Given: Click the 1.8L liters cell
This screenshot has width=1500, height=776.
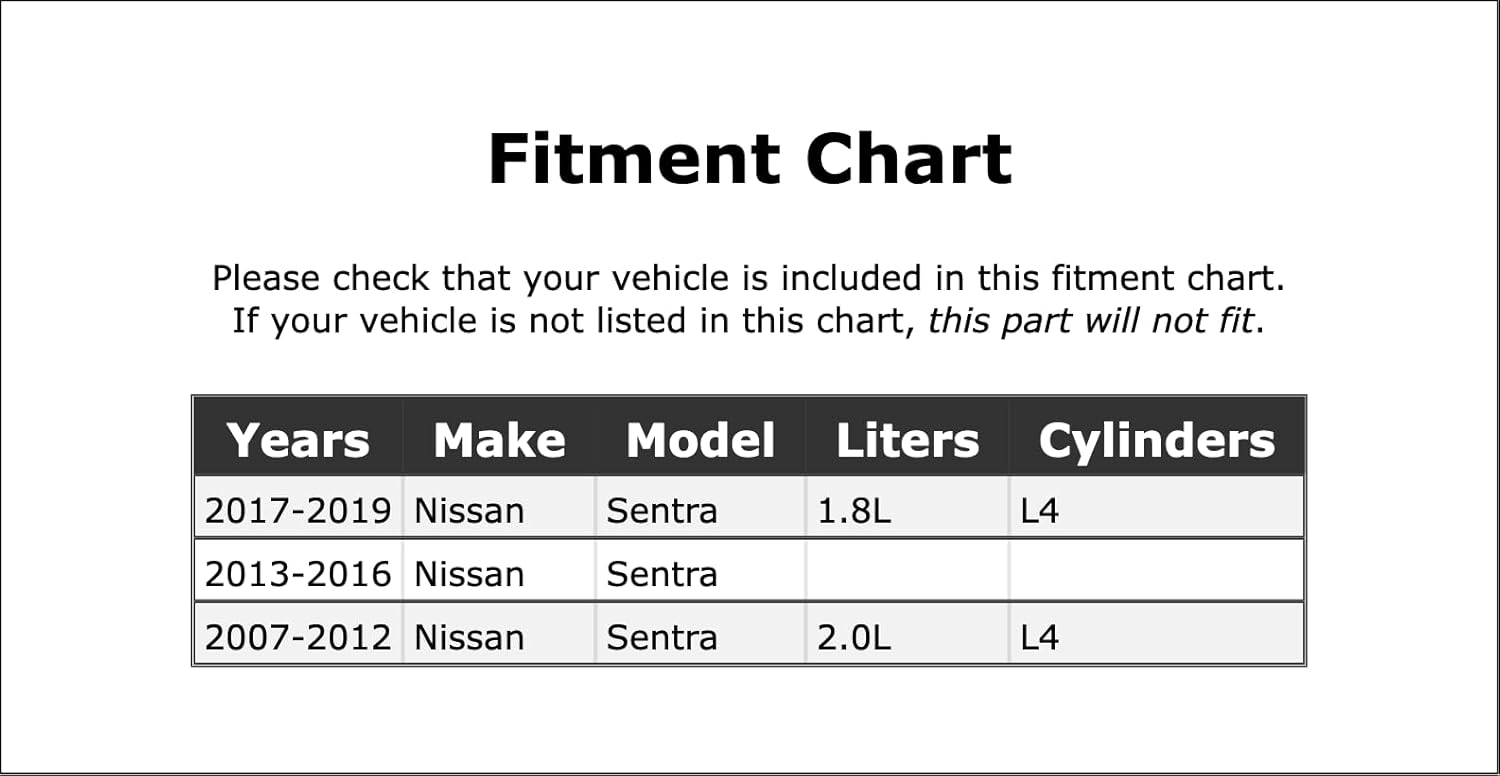Looking at the screenshot, I should [853, 511].
